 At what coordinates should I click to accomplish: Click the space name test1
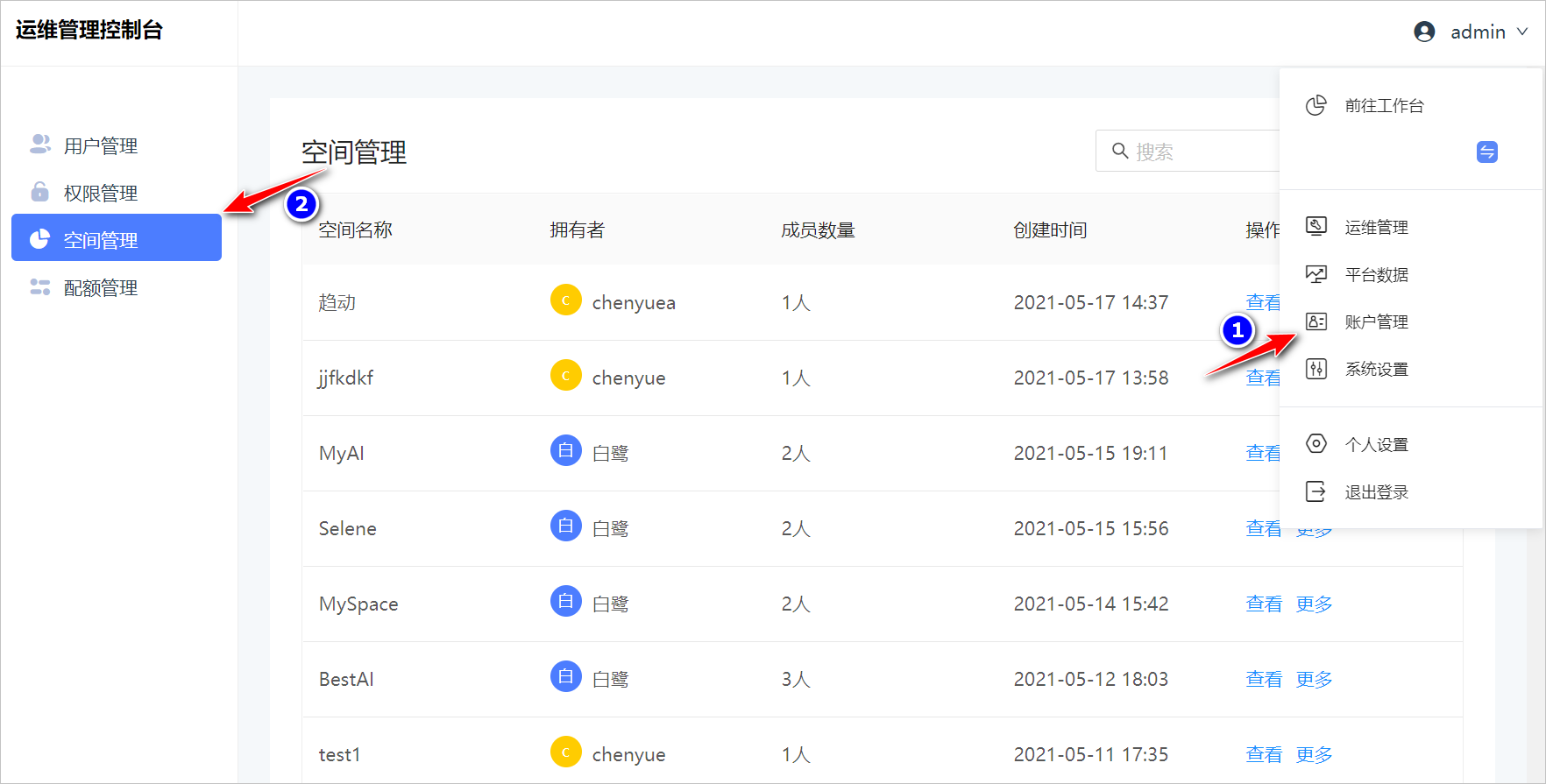tap(339, 754)
